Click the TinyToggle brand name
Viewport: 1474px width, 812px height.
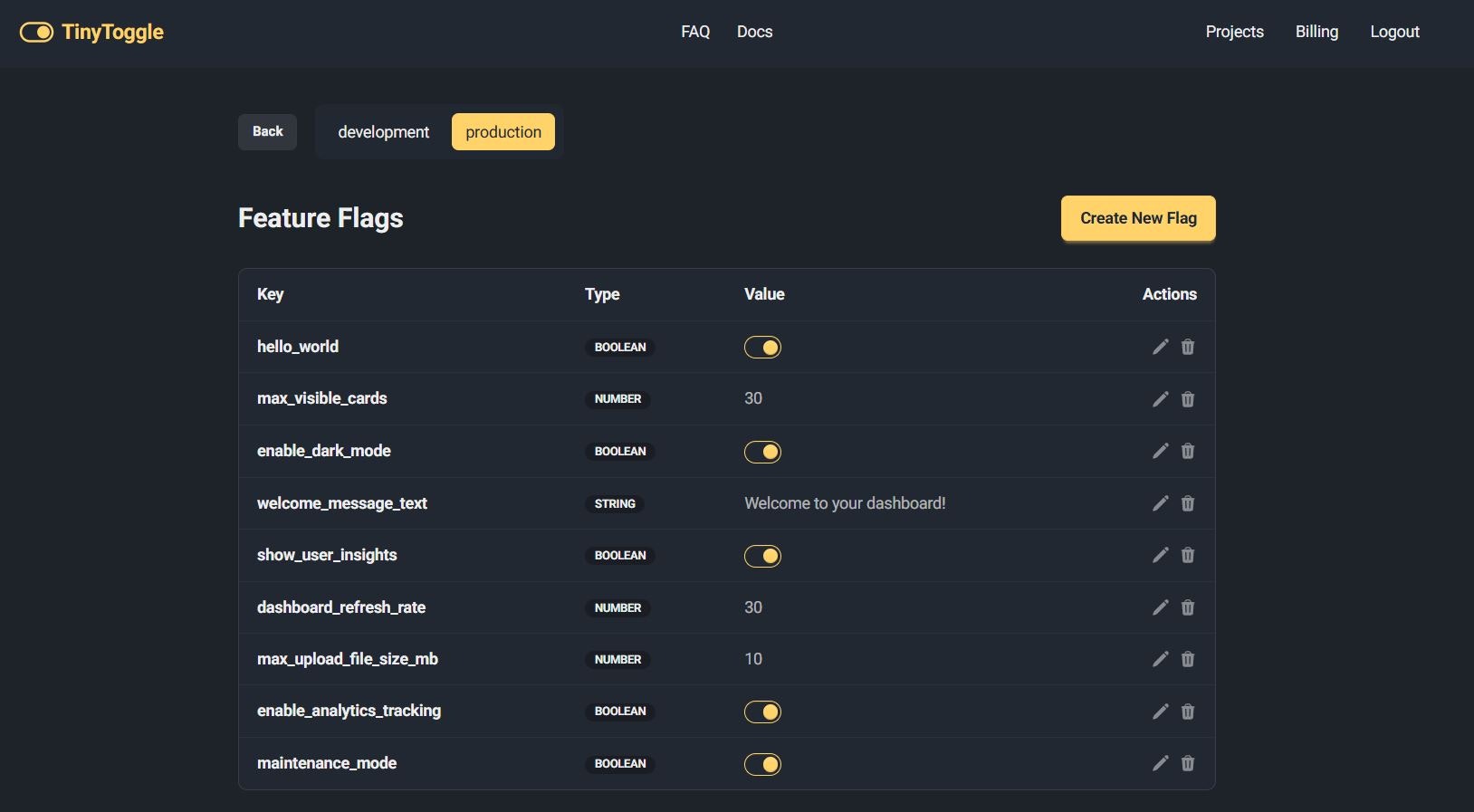click(x=112, y=32)
